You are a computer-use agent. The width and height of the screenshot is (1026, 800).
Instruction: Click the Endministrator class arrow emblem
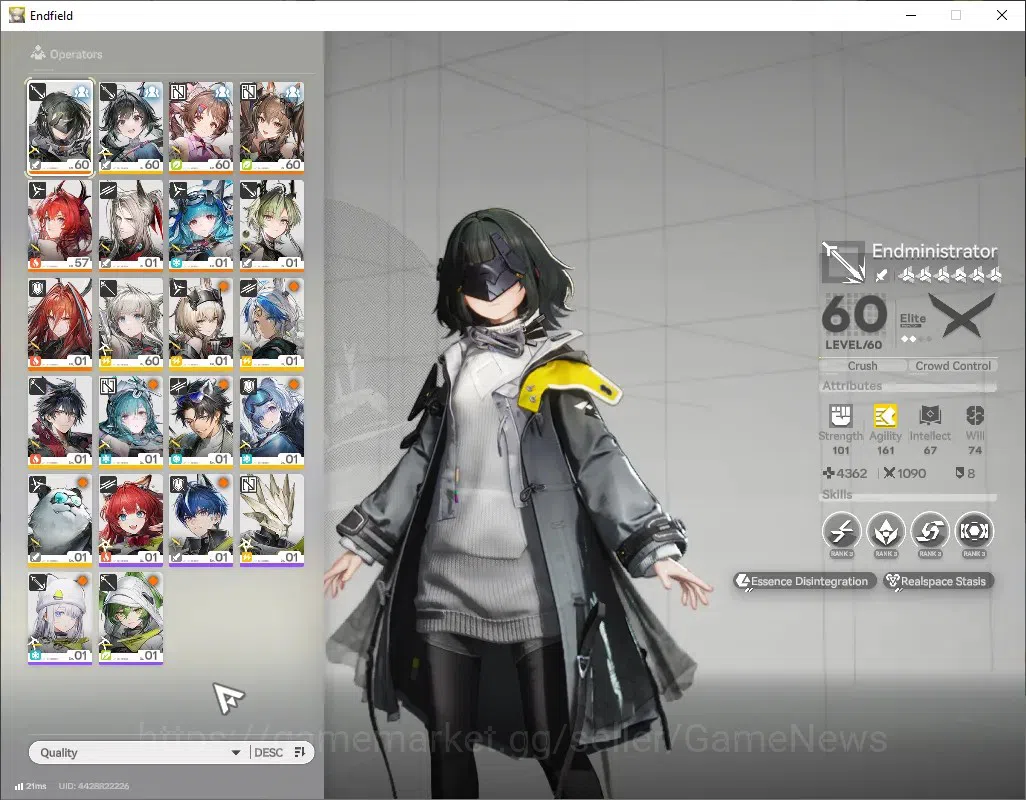(x=843, y=262)
